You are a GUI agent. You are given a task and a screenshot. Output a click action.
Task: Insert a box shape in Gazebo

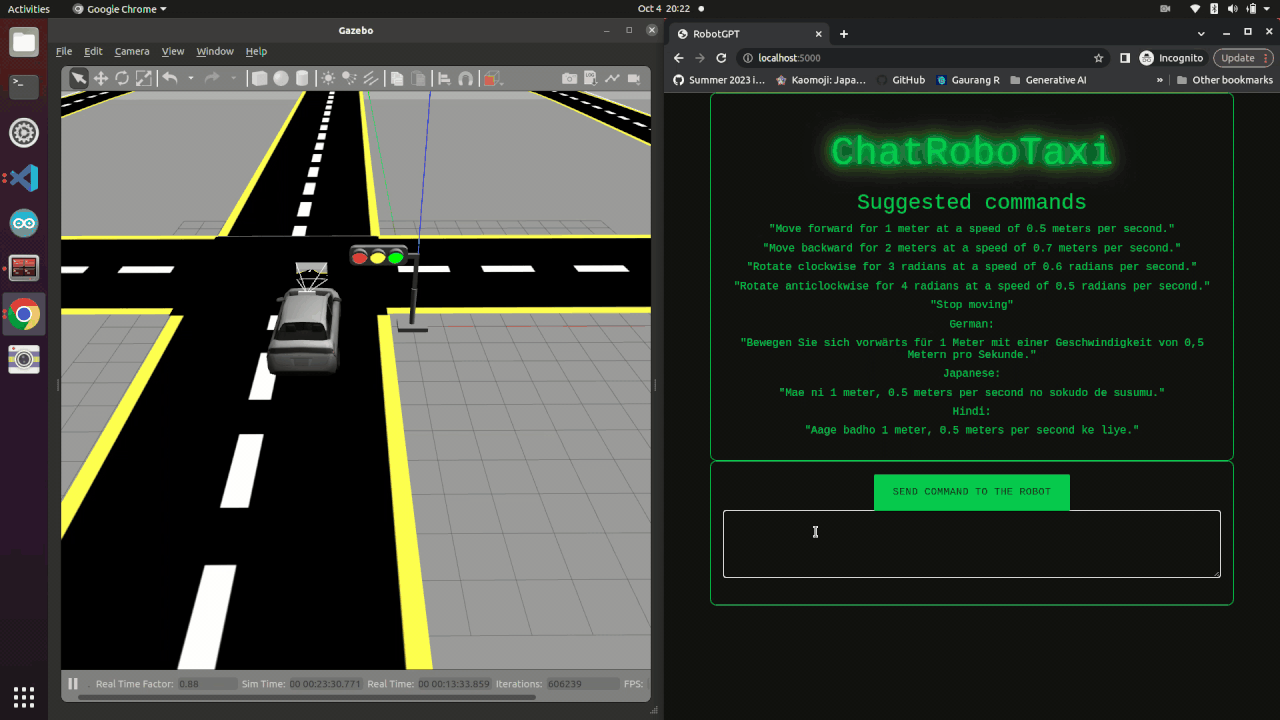pyautogui.click(x=260, y=79)
